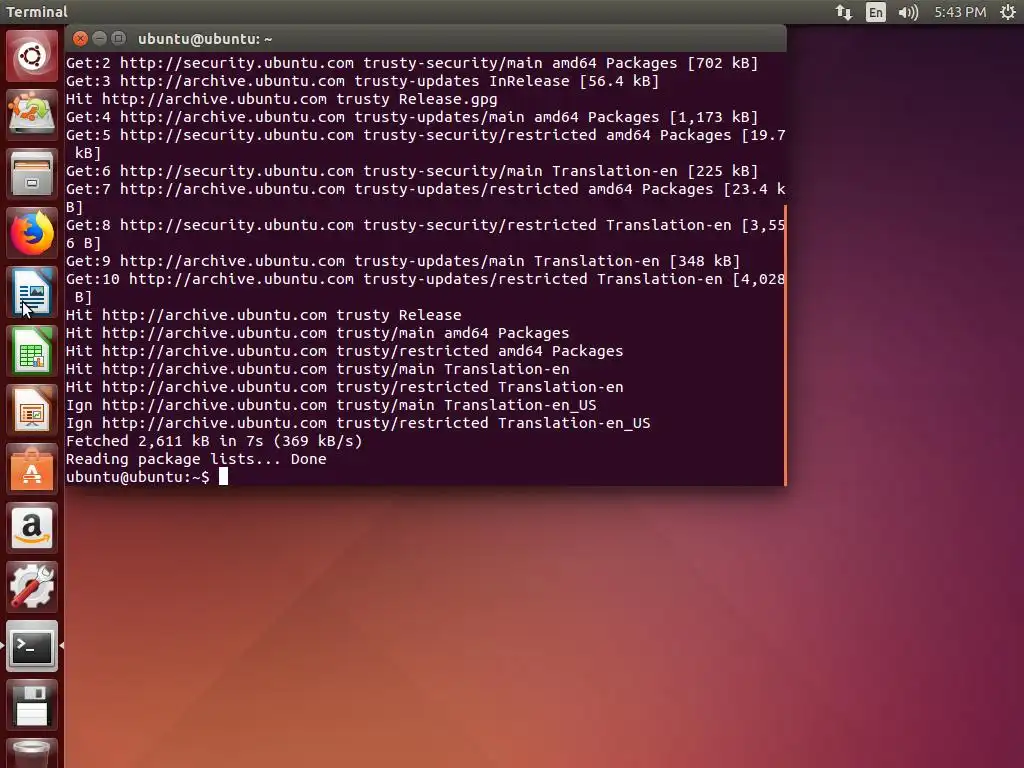Click the Hit trusty/main Translation-en line
The height and width of the screenshot is (768, 1024).
tap(317, 369)
